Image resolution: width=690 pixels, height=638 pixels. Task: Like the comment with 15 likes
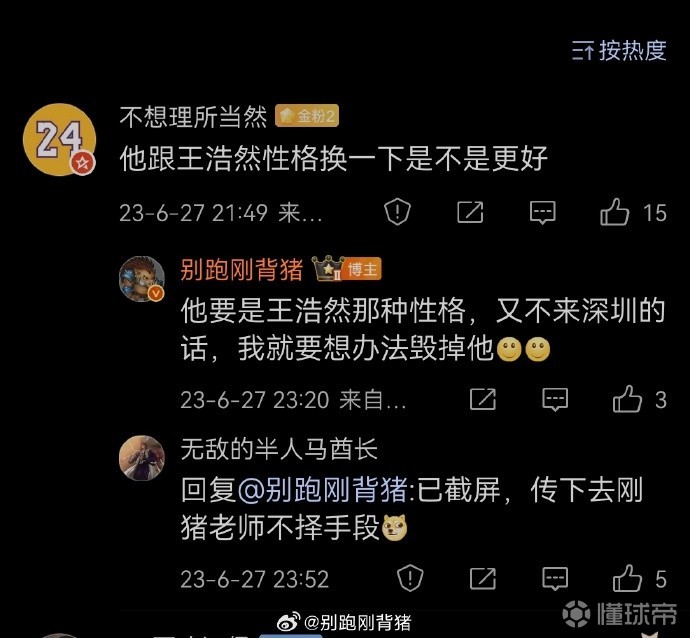[614, 212]
